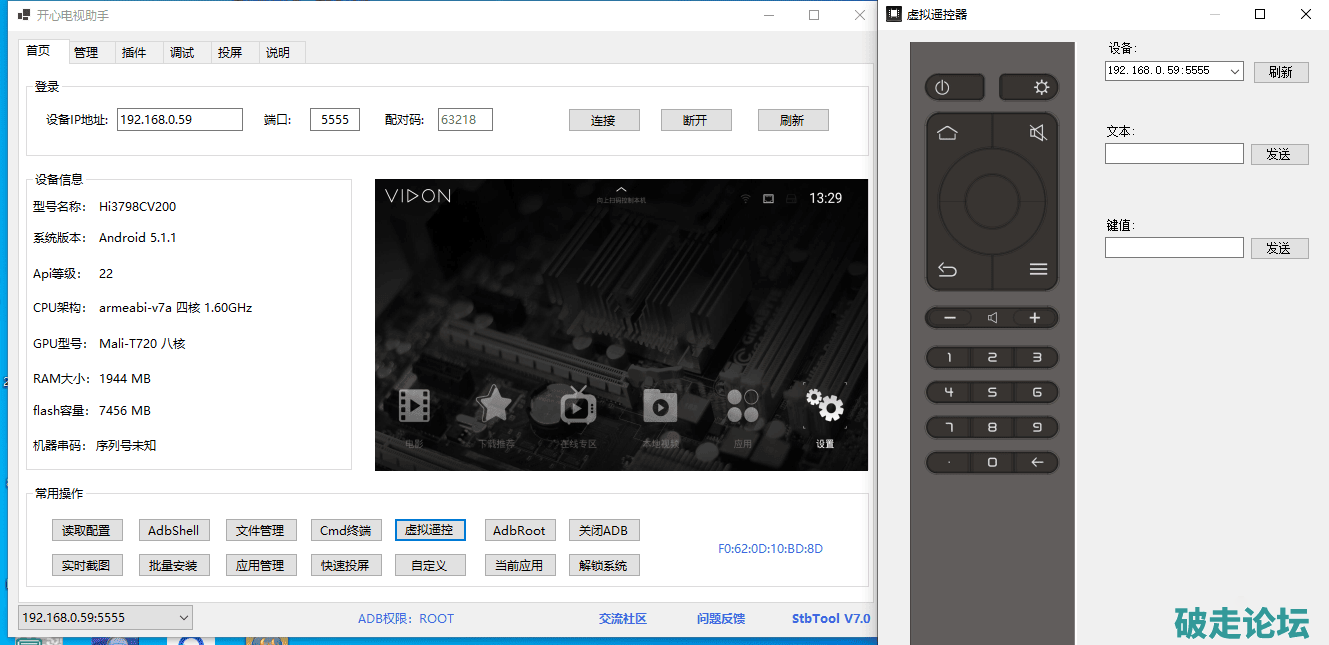Open the bottom-left device selection dropdown
Image resolution: width=1329 pixels, height=645 pixels.
point(181,618)
